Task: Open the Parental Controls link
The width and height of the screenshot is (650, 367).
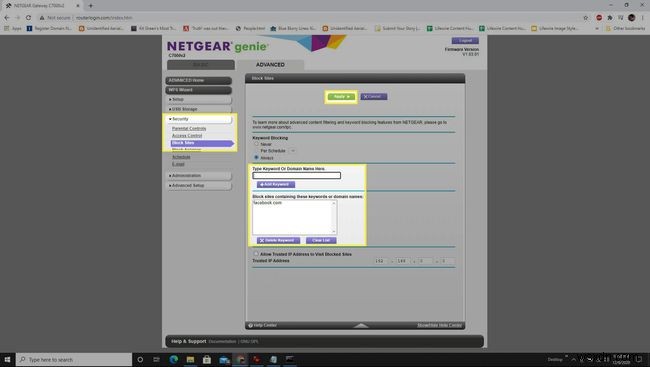Action: click(189, 129)
